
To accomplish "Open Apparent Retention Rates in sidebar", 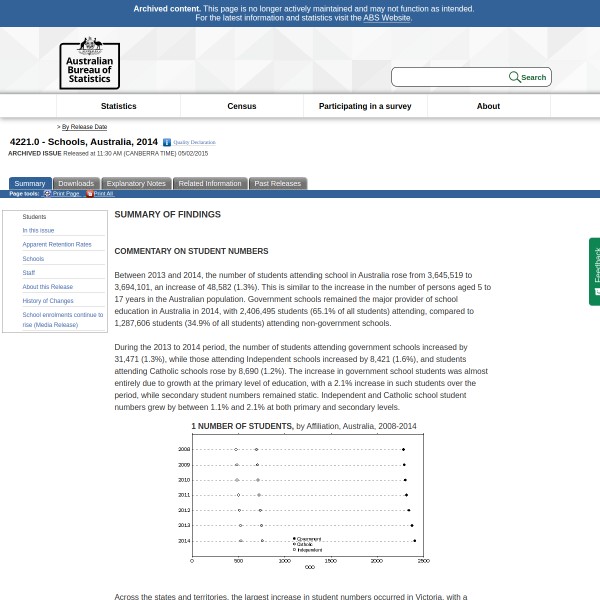I will click(57, 244).
